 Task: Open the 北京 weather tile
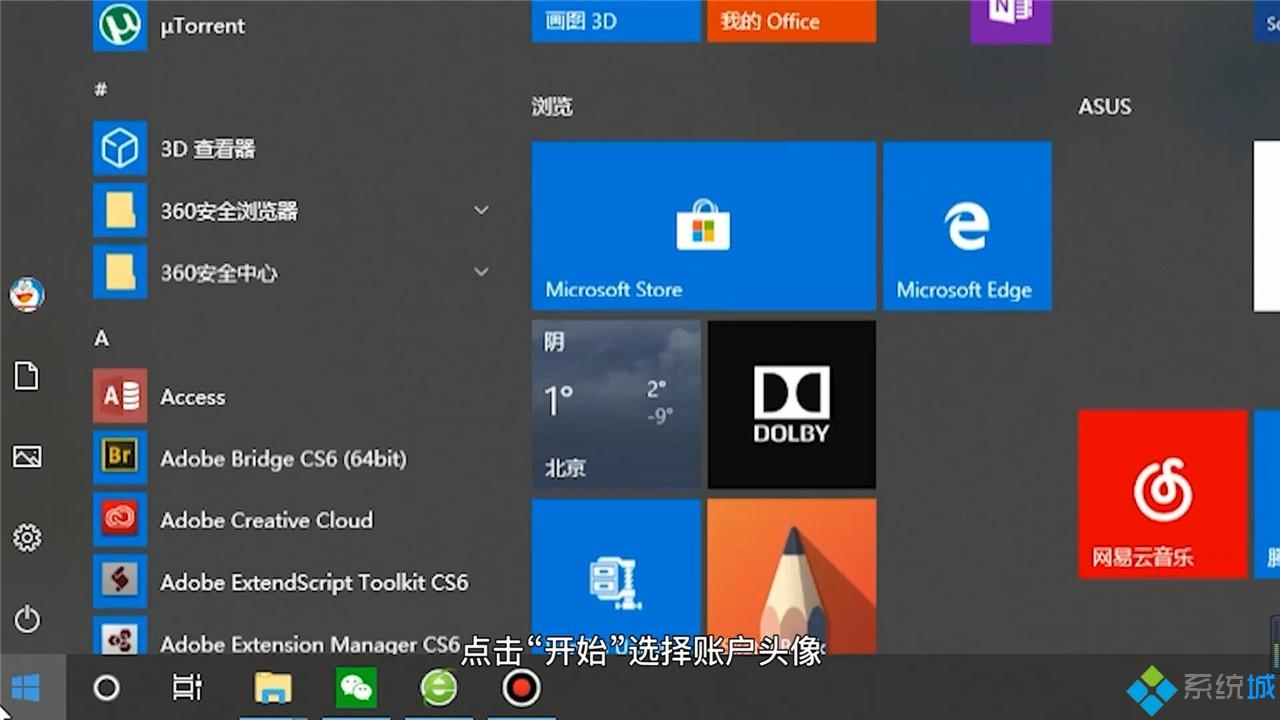616,405
